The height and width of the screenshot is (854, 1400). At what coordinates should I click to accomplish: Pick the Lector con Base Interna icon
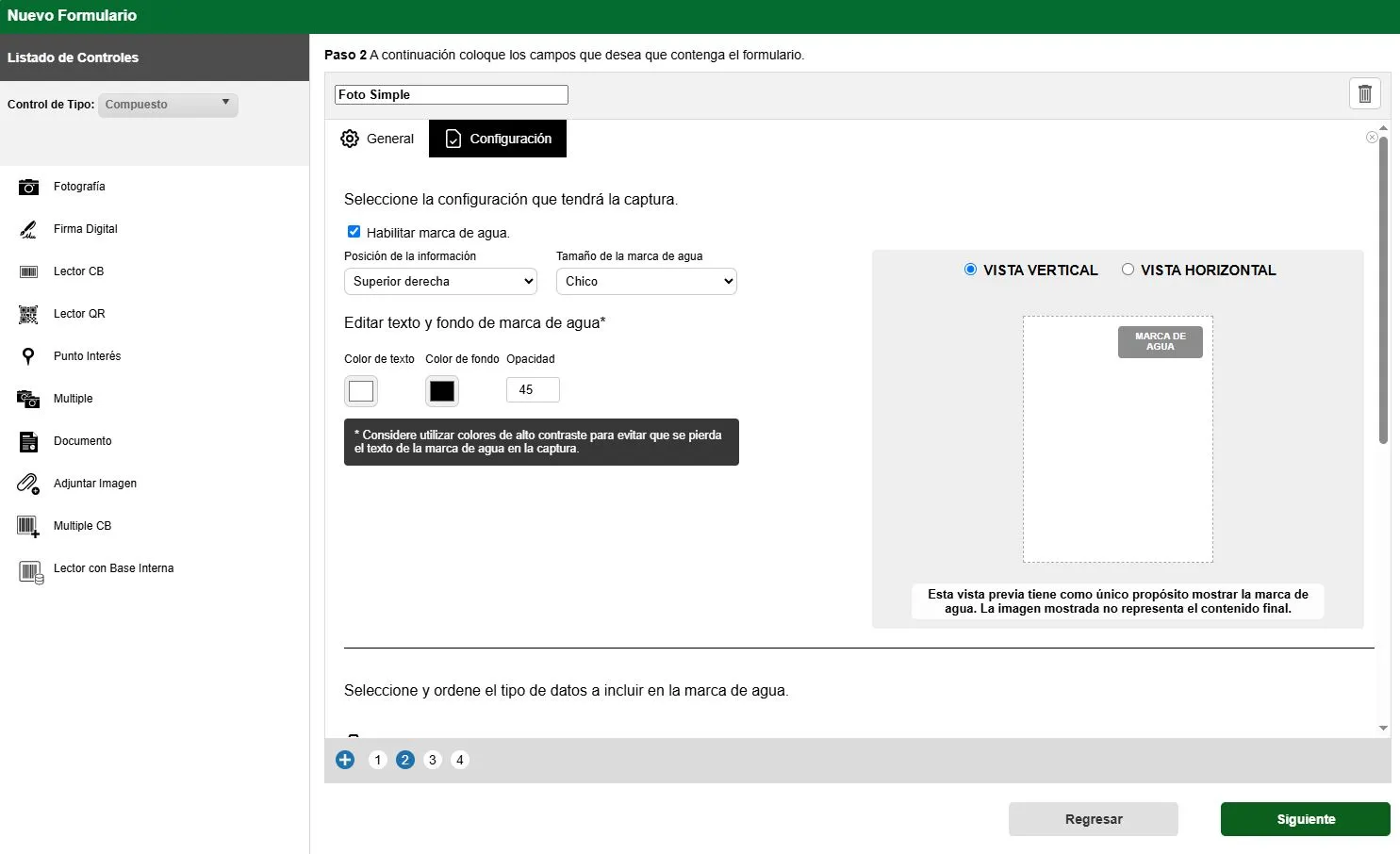pyautogui.click(x=31, y=572)
